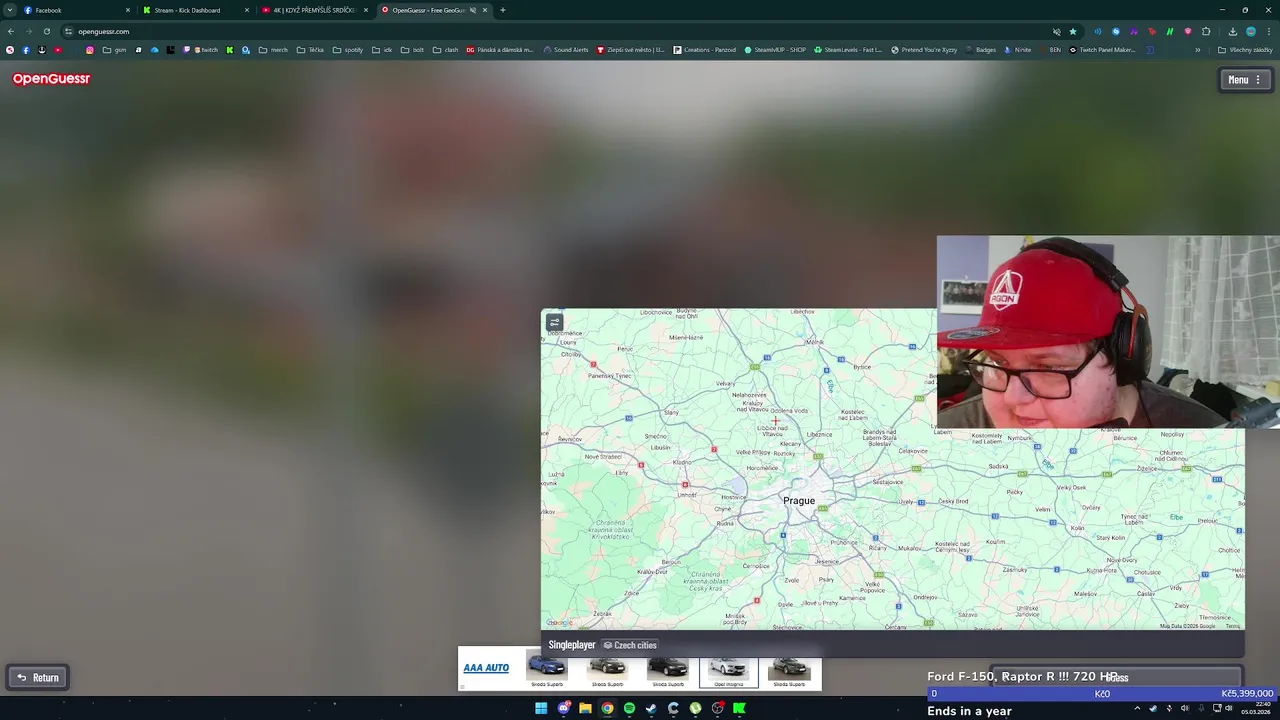Click the Czech cities map tag
This screenshot has width=1280, height=720.
630,645
